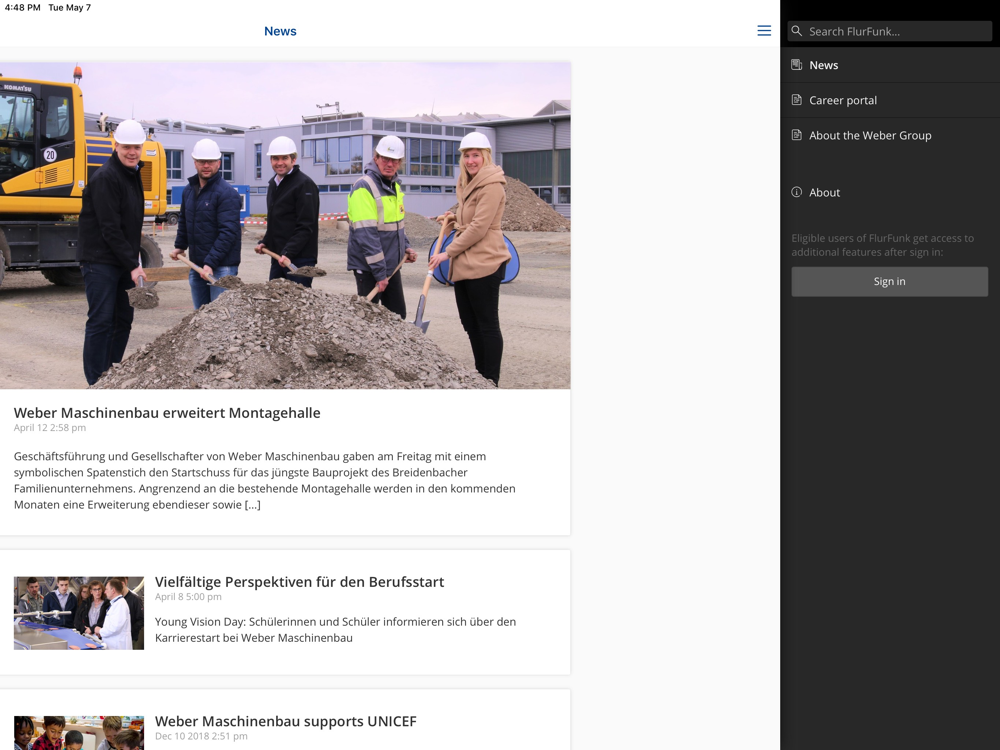Image resolution: width=1000 pixels, height=750 pixels.
Task: Open About the Weber Group page
Action: [870, 135]
